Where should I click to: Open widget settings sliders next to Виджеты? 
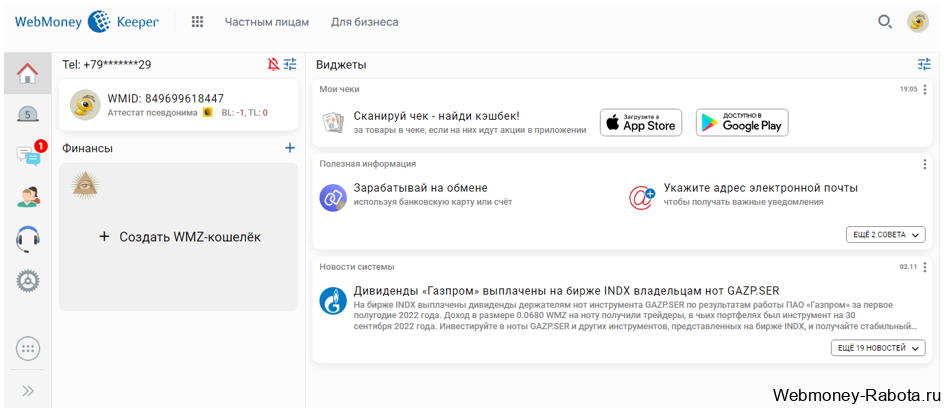[x=924, y=64]
